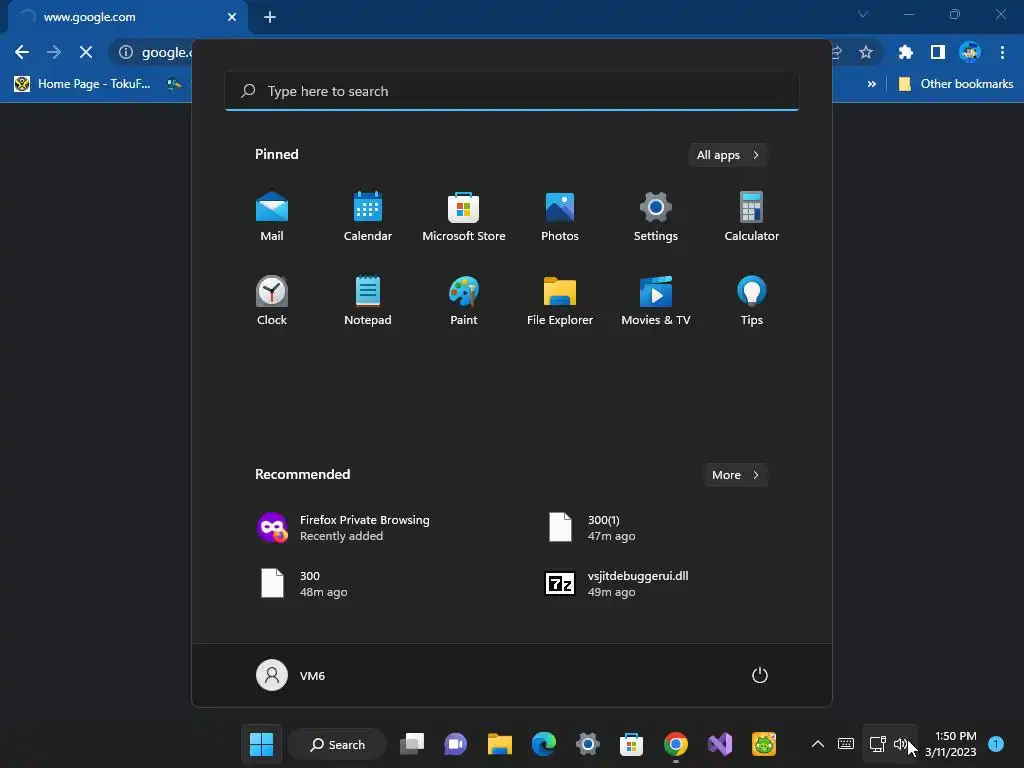Launch Microsoft Store from pinned apps
1024x768 pixels.
[464, 216]
